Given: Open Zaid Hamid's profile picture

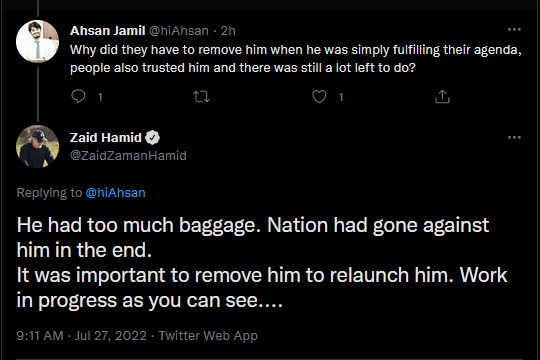Looking at the screenshot, I should tap(37, 146).
